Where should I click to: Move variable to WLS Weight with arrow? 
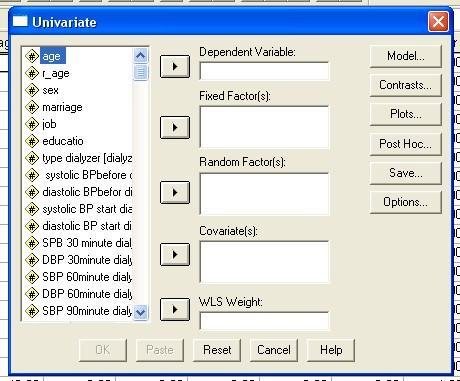(175, 309)
